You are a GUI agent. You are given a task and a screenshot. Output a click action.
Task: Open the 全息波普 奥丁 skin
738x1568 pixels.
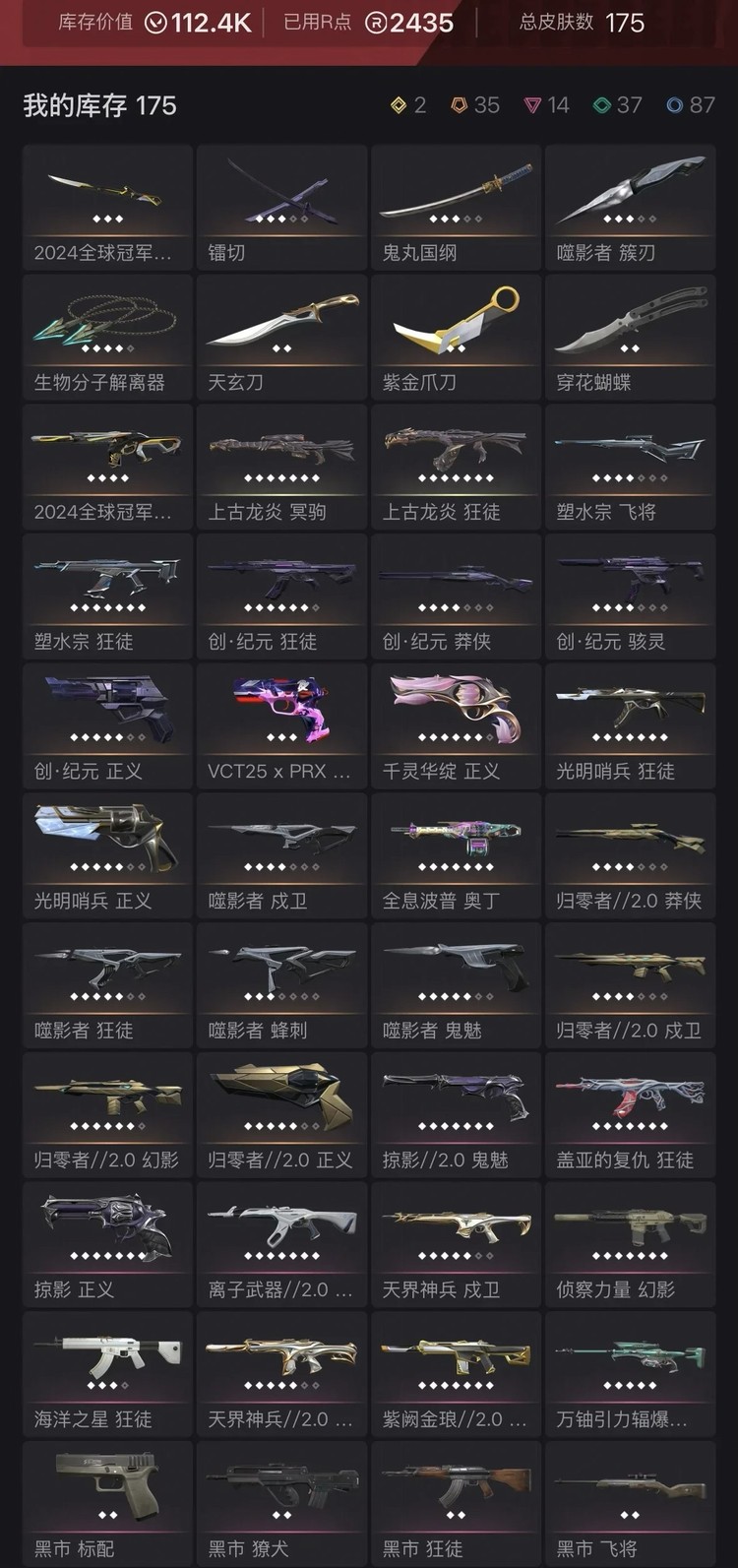tap(457, 856)
